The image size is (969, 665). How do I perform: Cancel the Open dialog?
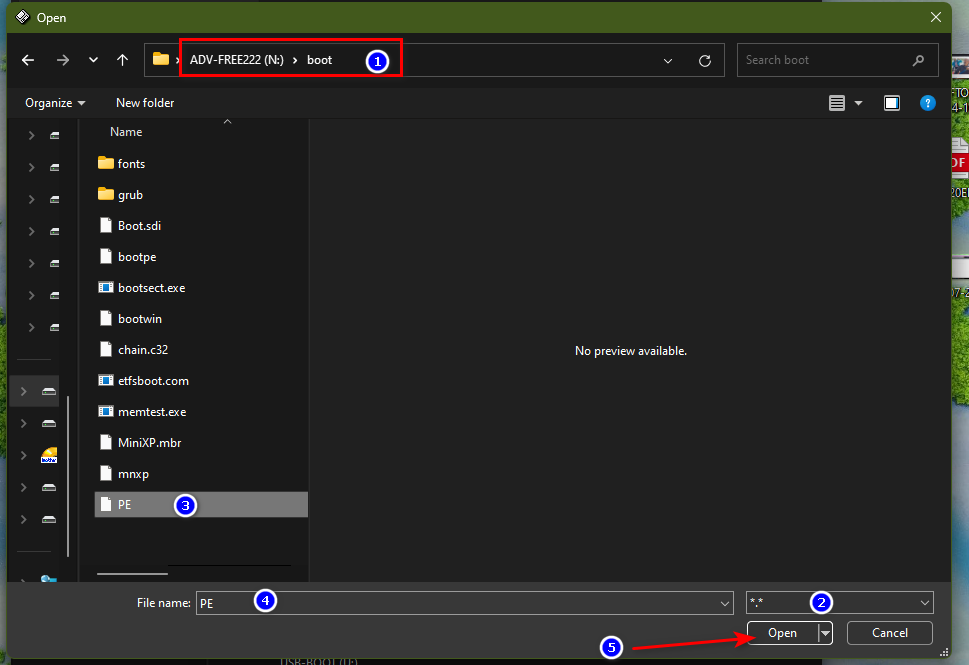point(889,633)
